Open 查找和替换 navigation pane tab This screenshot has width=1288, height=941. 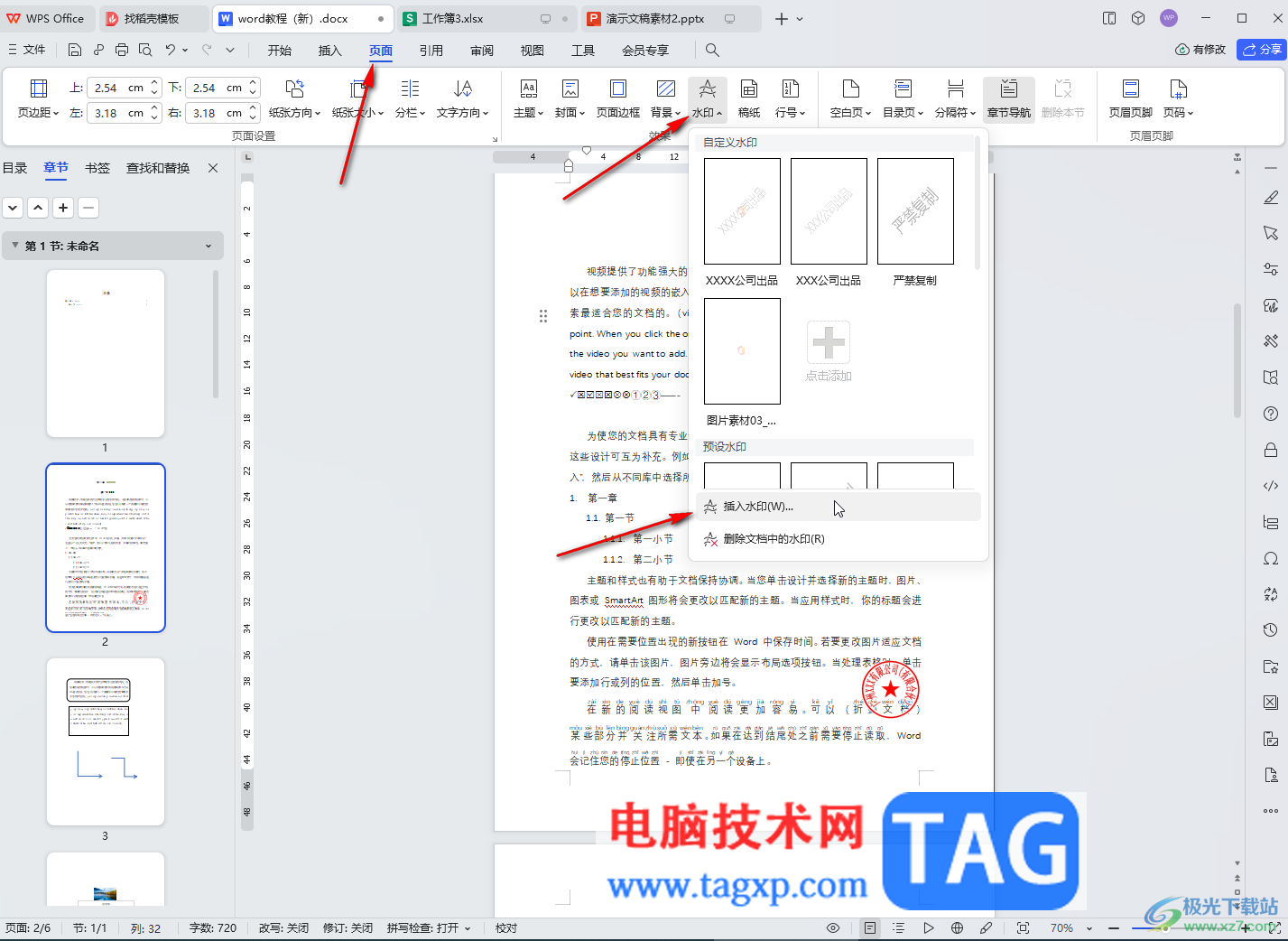tap(158, 168)
